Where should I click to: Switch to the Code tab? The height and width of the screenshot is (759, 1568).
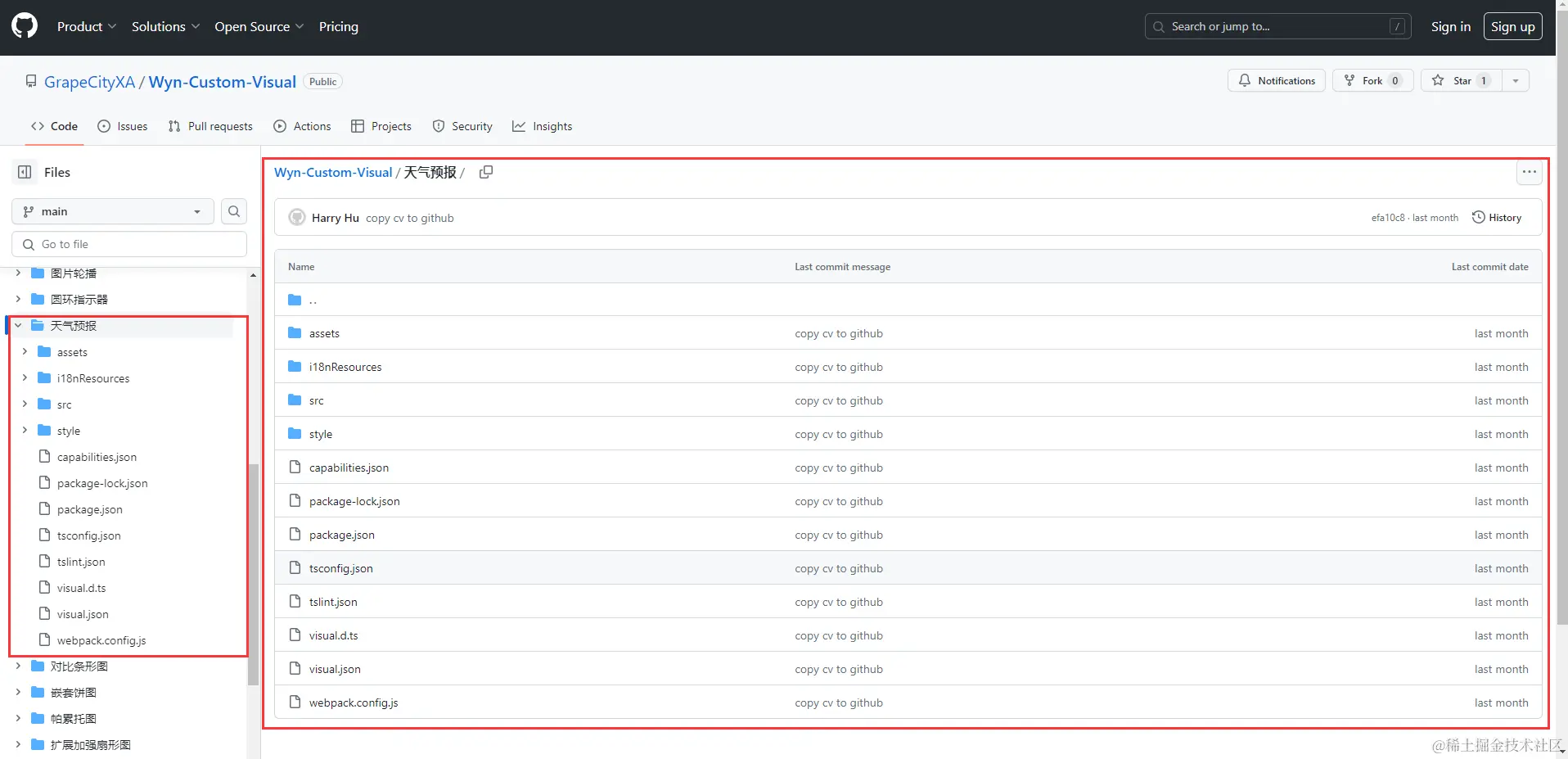pos(54,126)
